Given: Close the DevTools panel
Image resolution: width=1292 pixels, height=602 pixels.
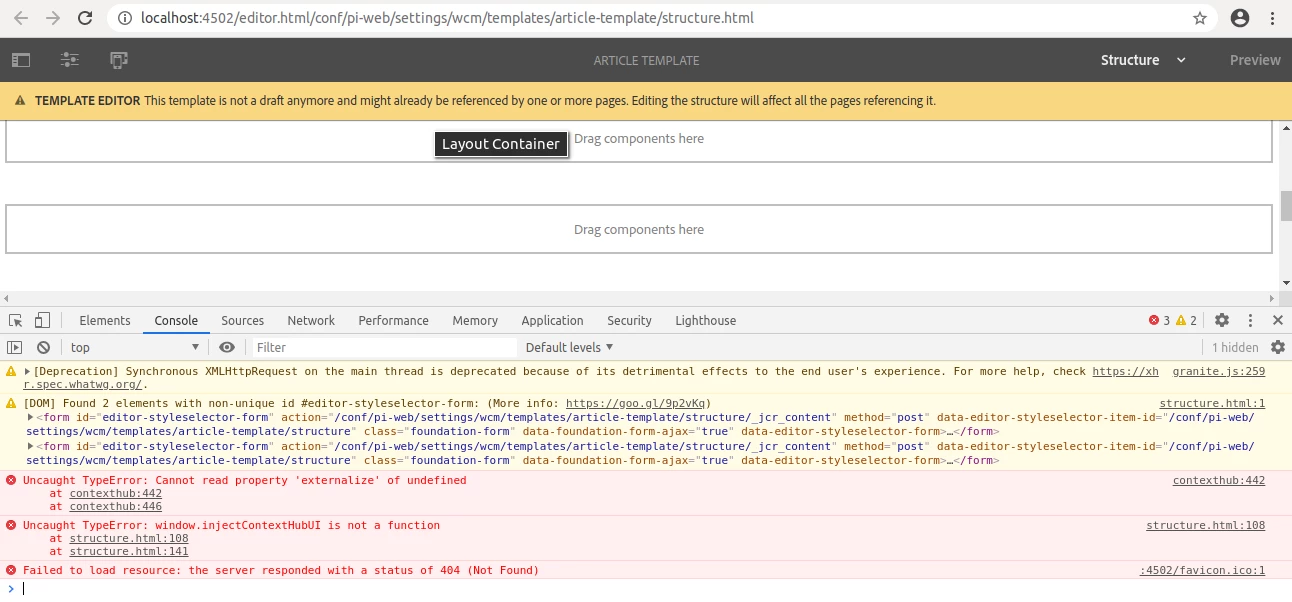Looking at the screenshot, I should tap(1277, 320).
